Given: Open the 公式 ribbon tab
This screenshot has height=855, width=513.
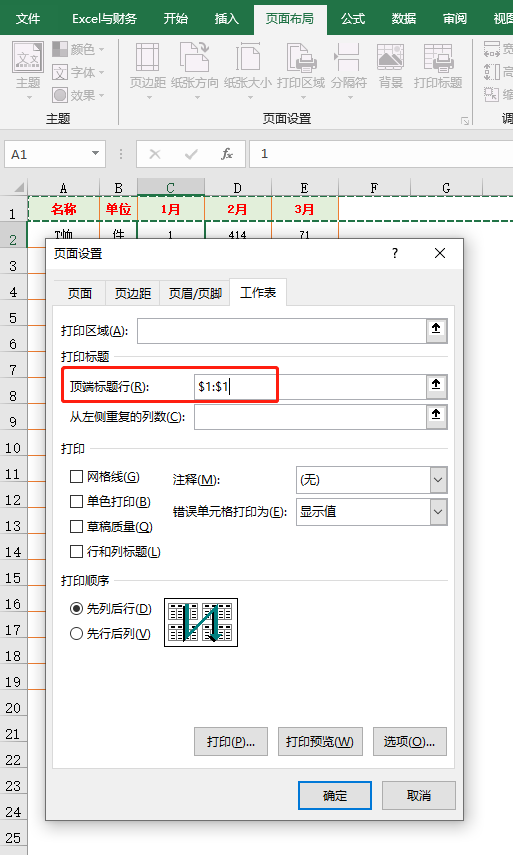Looking at the screenshot, I should 353,19.
